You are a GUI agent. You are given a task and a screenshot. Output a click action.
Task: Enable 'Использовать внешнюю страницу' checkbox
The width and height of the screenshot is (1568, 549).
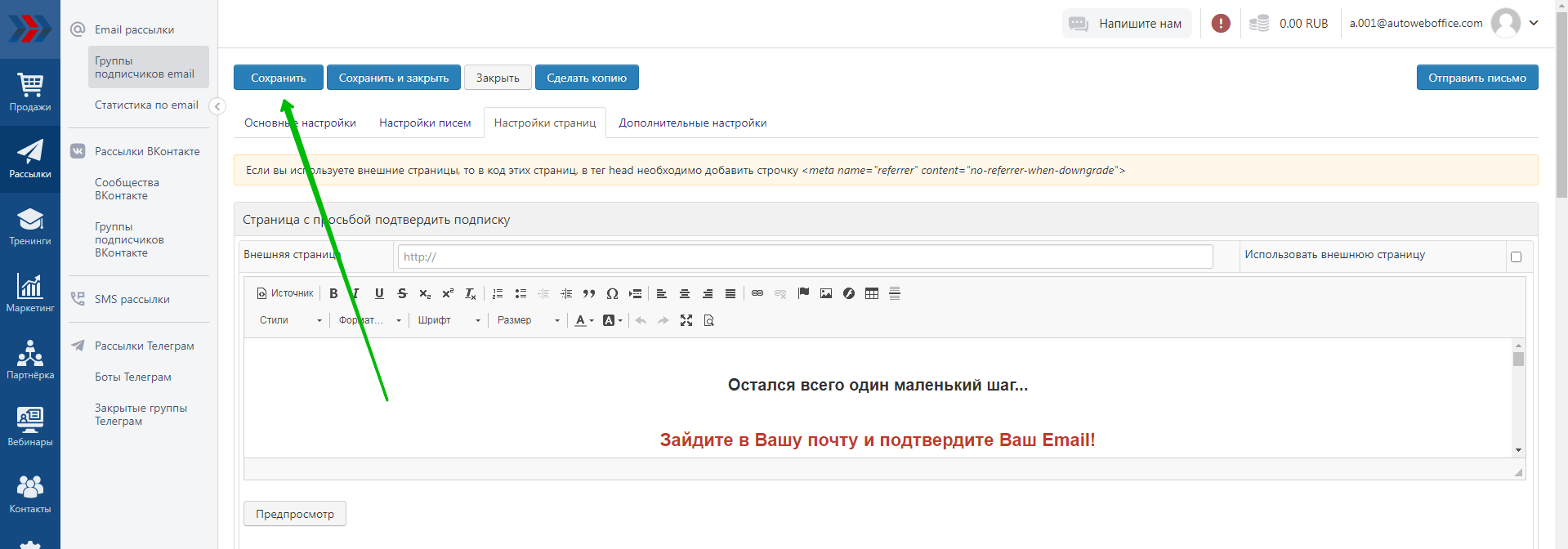[1516, 257]
